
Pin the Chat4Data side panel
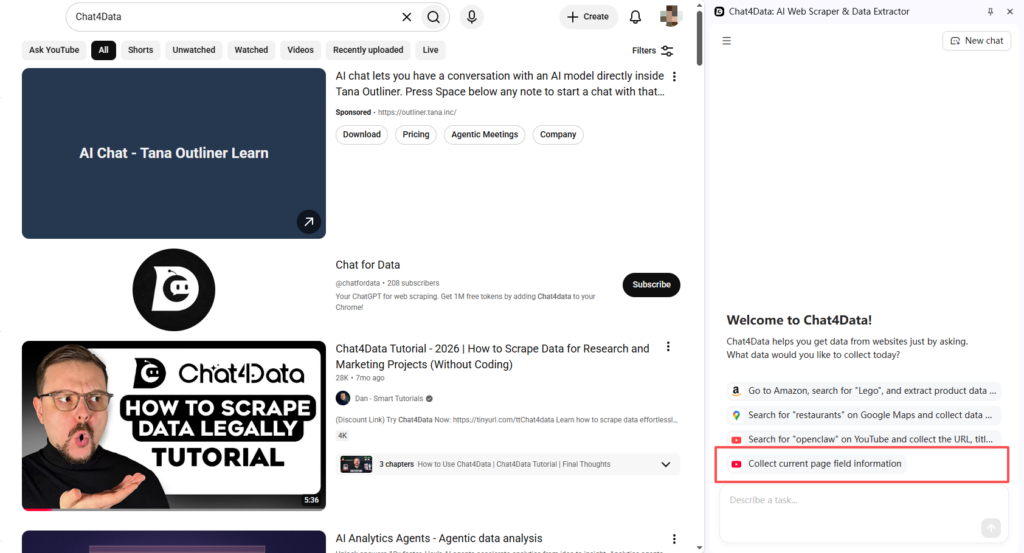click(990, 12)
